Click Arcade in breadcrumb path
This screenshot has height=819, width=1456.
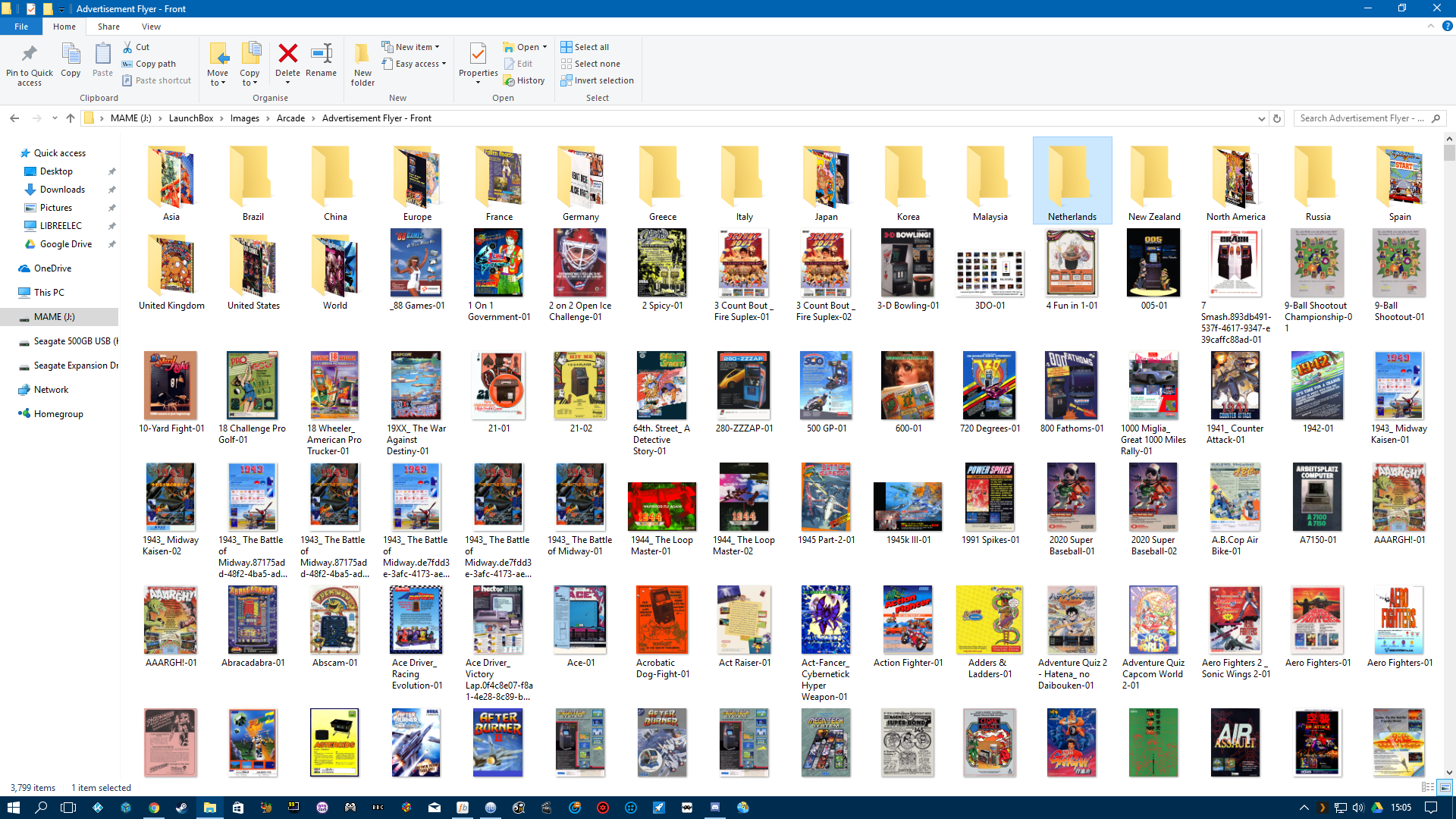click(290, 118)
